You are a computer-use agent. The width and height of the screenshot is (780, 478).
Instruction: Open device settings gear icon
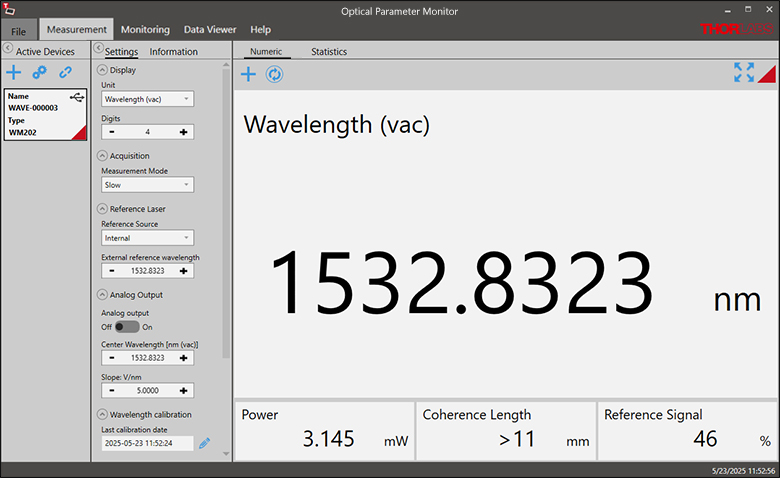pos(39,72)
